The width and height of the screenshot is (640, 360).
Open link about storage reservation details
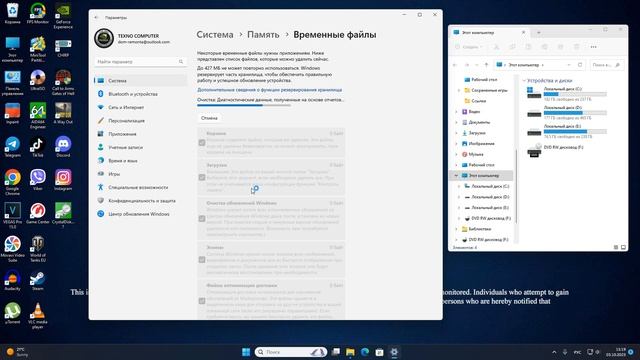coord(269,90)
